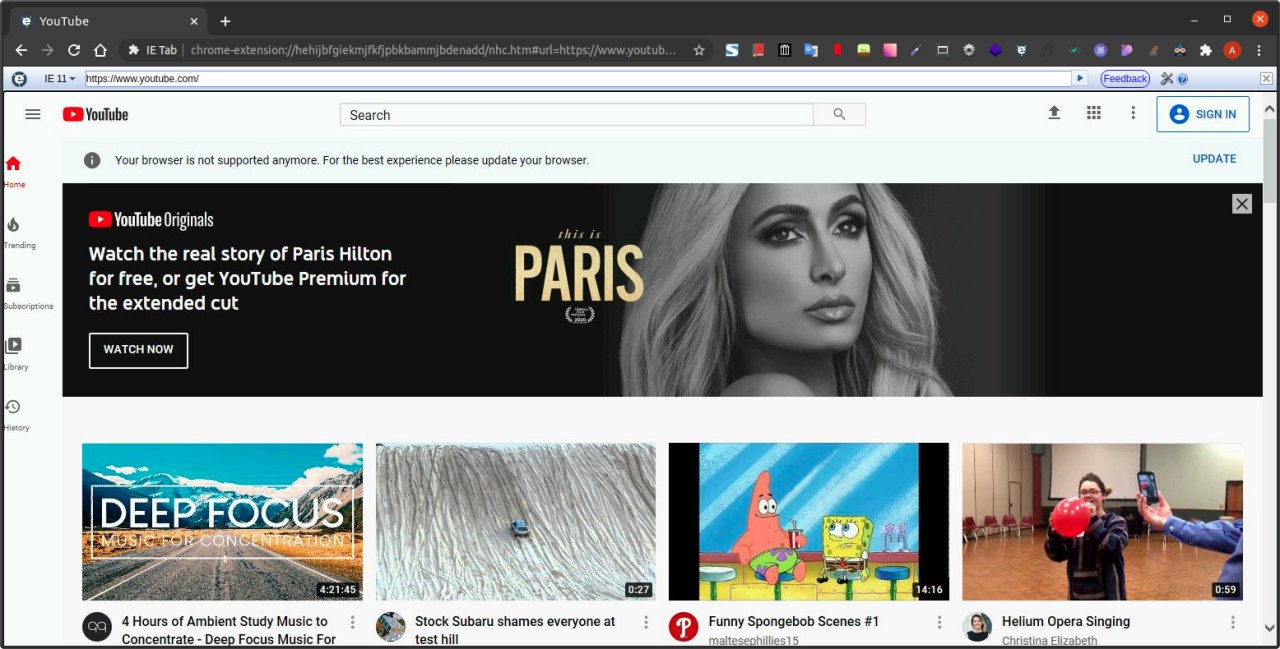Open the YouTube apps grid
This screenshot has width=1280, height=649.
(1094, 114)
